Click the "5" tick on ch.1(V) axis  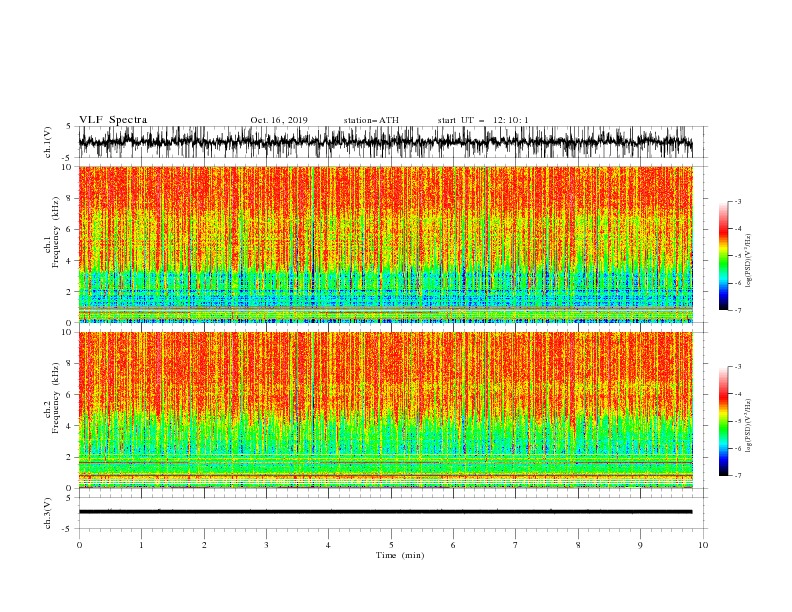69,126
